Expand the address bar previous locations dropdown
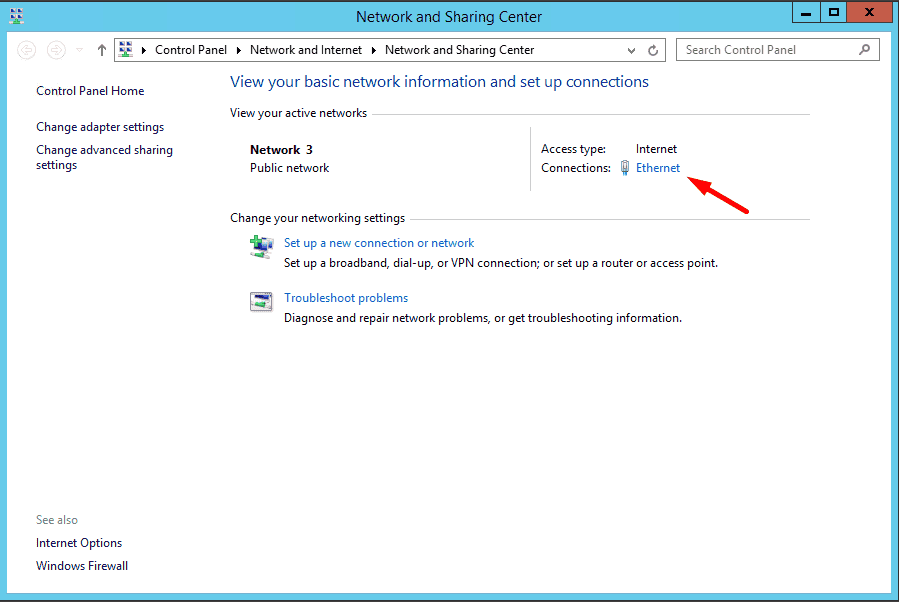Image resolution: width=899 pixels, height=602 pixels. click(631, 50)
